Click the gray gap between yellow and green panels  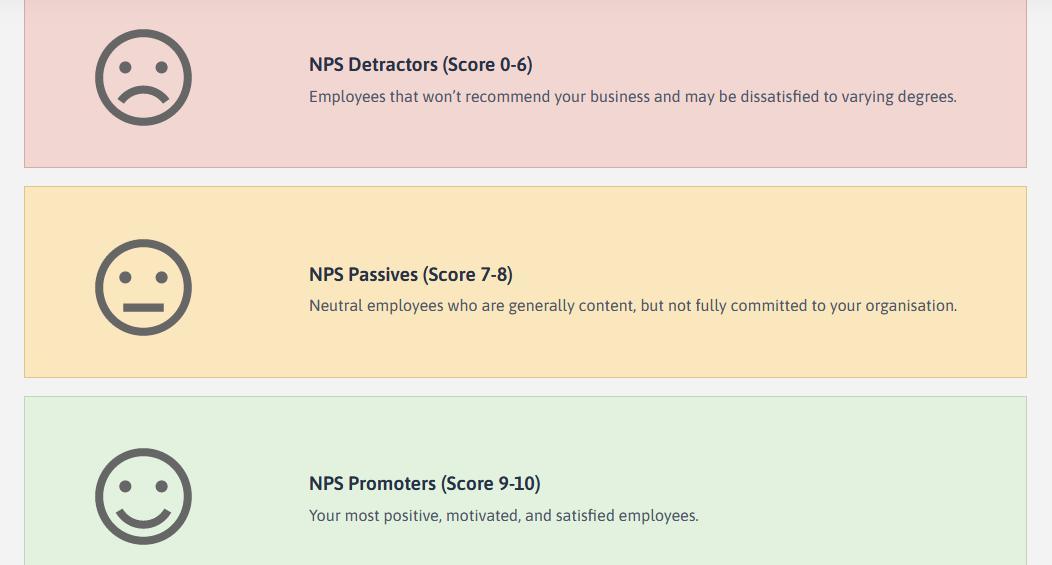tap(525, 387)
